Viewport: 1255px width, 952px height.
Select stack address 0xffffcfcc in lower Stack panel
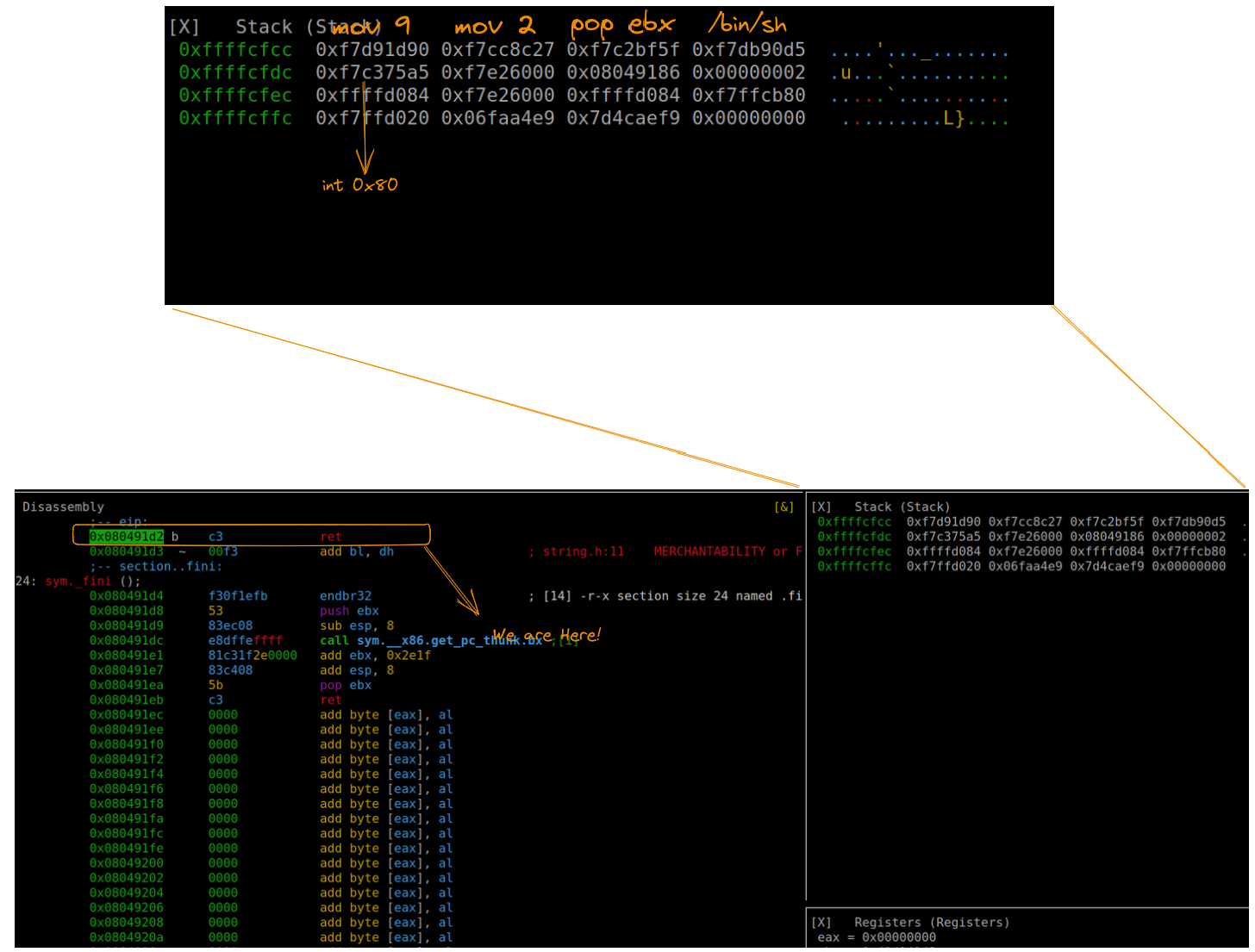(854, 522)
